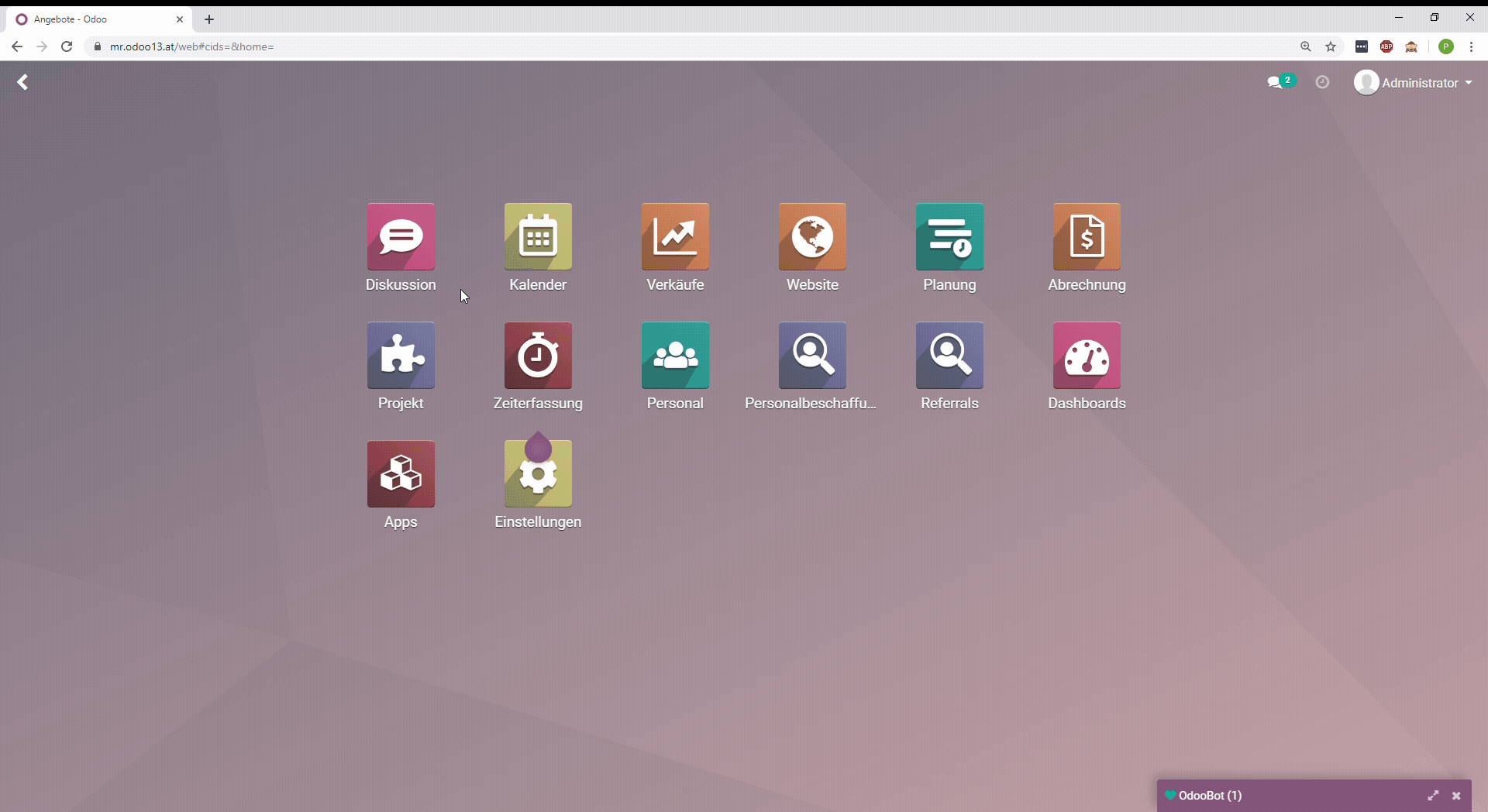Open the extension icon right of Adblock Plus

coord(1411,46)
